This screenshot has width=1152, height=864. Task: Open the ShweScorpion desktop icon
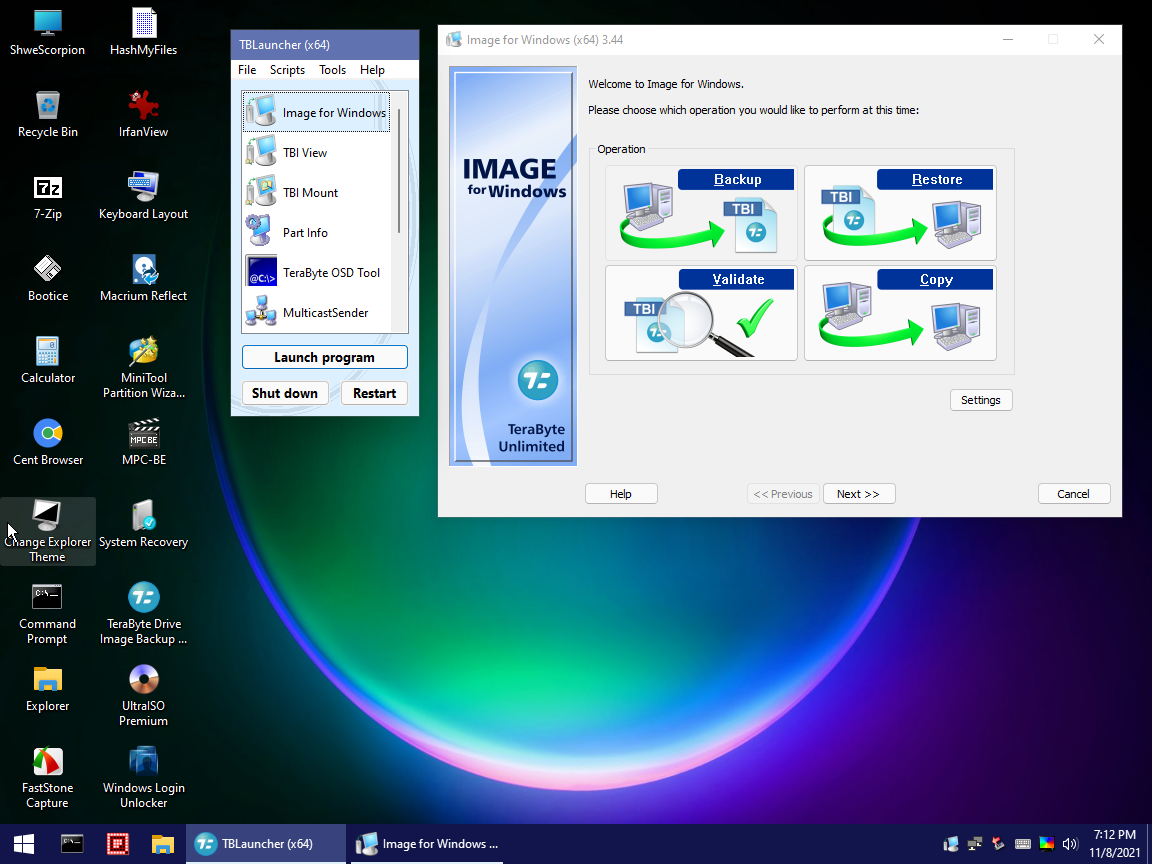pos(48,32)
